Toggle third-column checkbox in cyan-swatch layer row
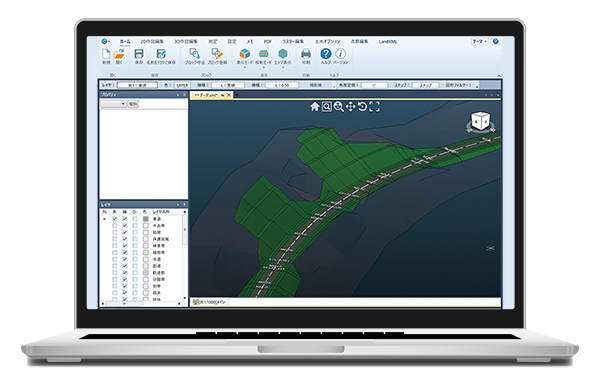This screenshot has width=600, height=386. pos(135,259)
